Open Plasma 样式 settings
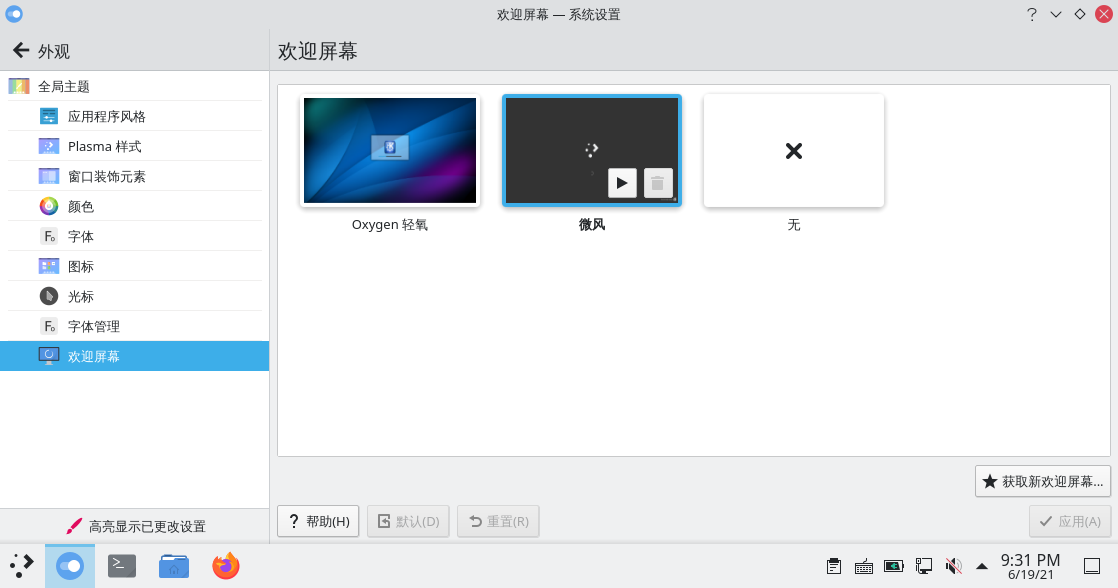The image size is (1118, 588). coord(104,147)
